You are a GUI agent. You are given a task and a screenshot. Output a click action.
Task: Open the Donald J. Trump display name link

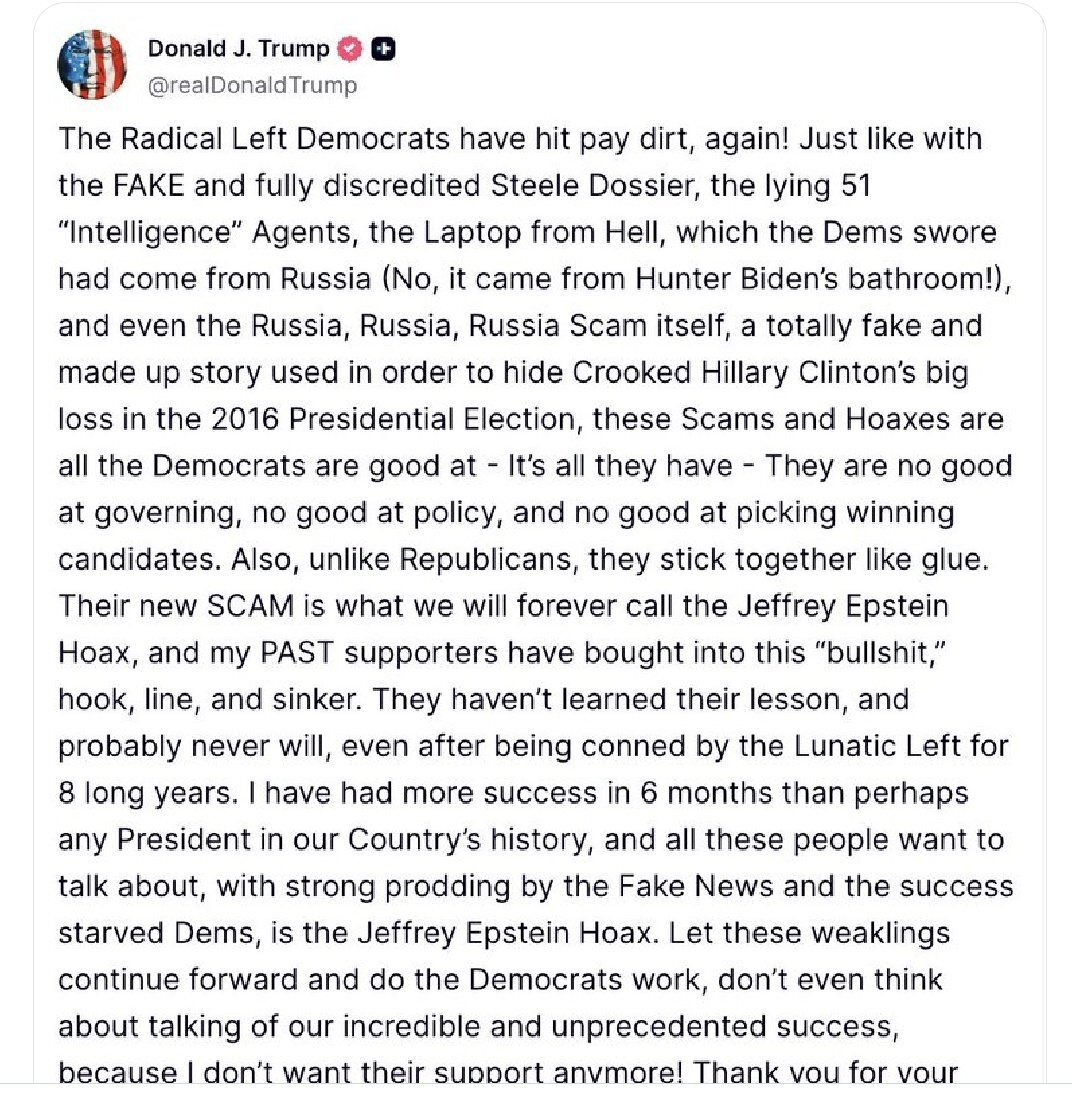(x=238, y=48)
